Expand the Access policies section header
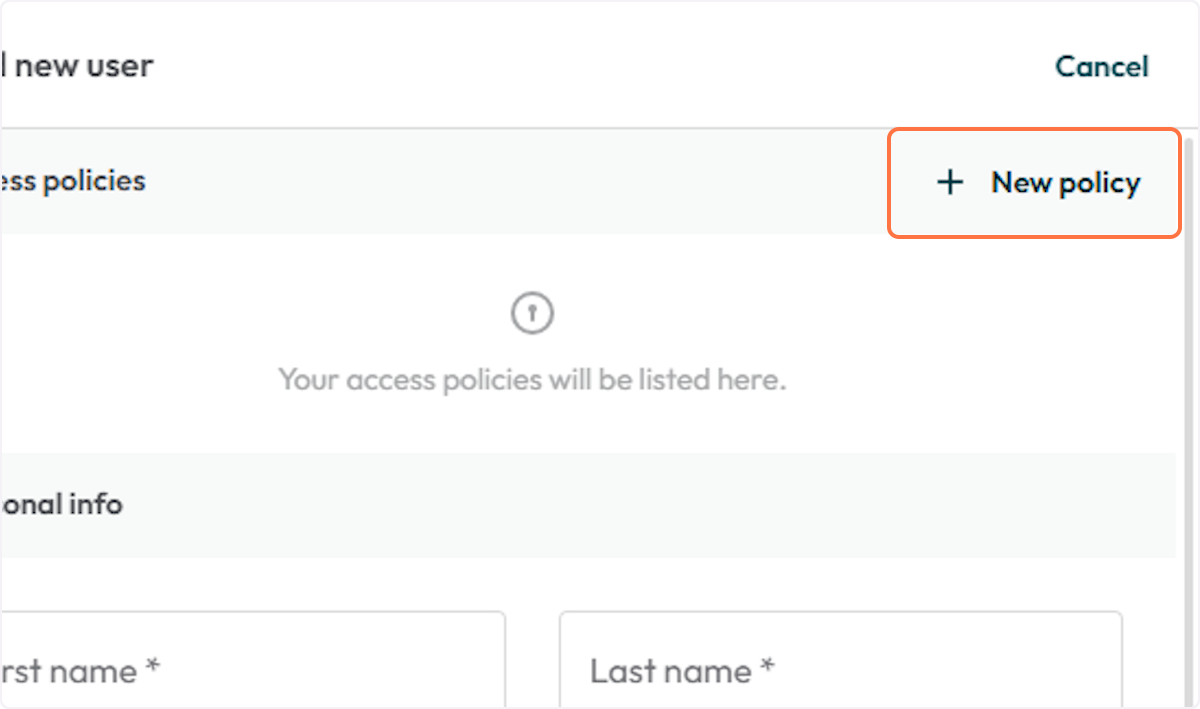The height and width of the screenshot is (709, 1200). coord(73,181)
